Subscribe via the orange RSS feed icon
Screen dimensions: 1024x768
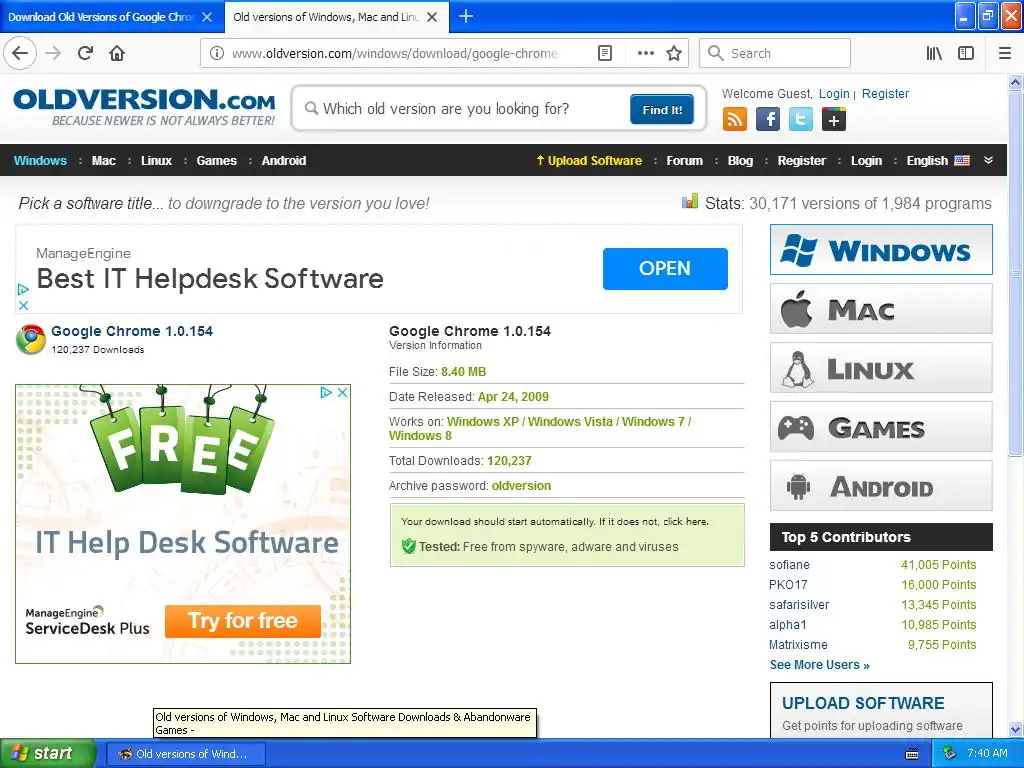pos(735,120)
